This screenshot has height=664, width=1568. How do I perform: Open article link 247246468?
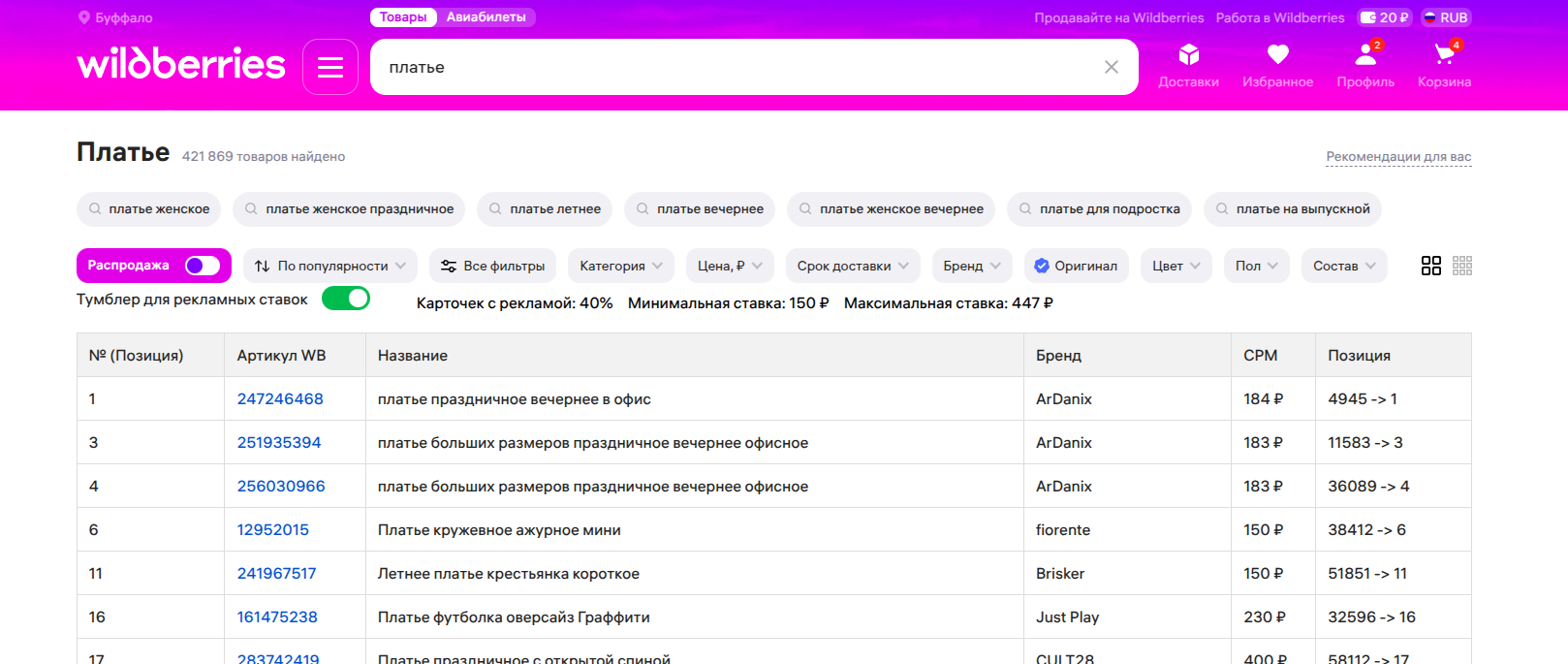(x=280, y=398)
